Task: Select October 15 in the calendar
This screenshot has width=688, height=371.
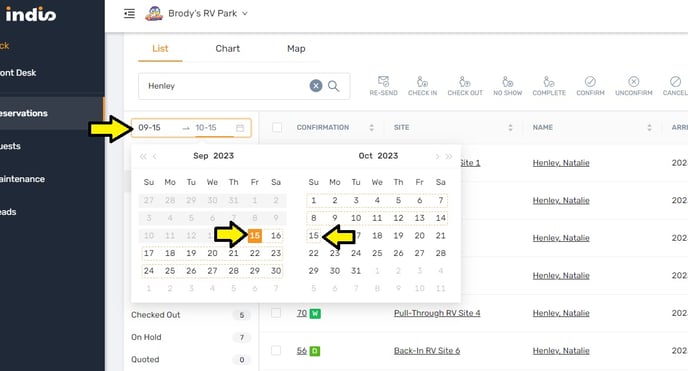Action: pyautogui.click(x=313, y=235)
